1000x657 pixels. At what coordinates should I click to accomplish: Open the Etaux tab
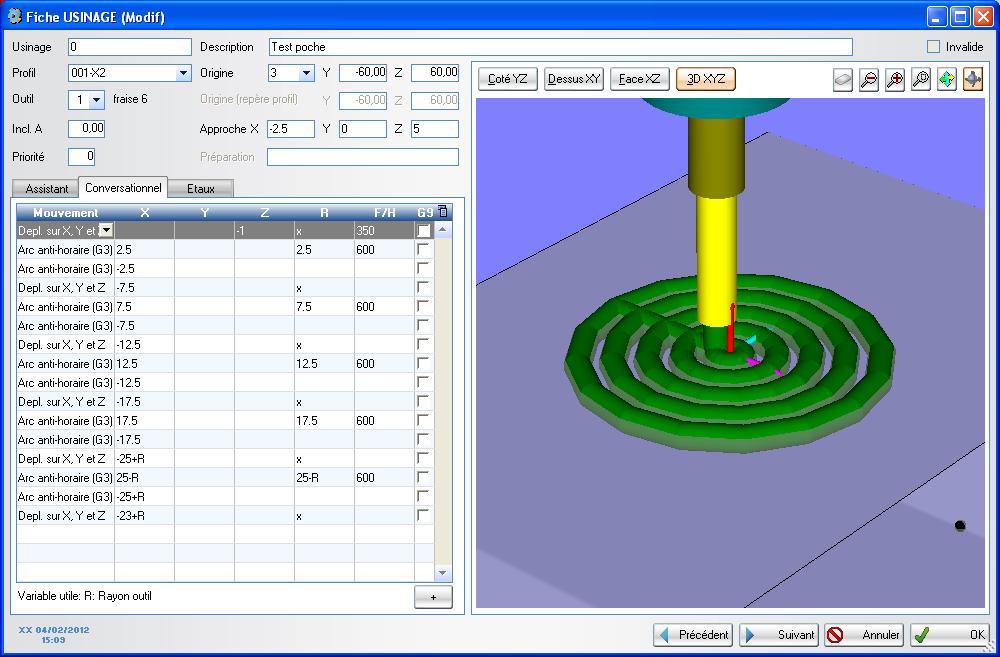point(201,189)
